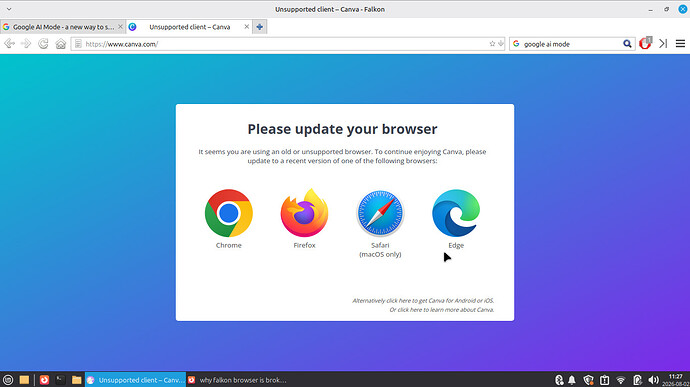Click the 'Firefox' text label
The image size is (690, 387).
coord(305,245)
